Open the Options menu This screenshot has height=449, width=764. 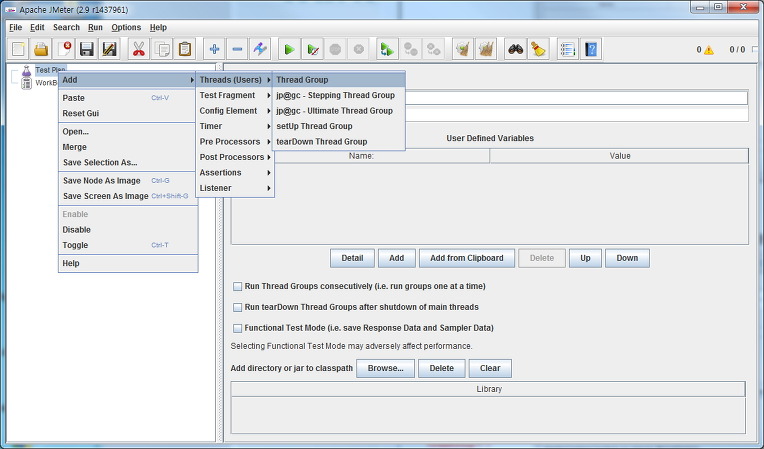pyautogui.click(x=126, y=28)
